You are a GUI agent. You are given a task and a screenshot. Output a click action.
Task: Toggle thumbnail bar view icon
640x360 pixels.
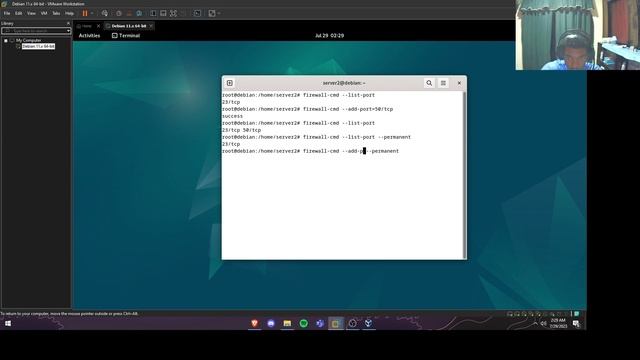(163, 13)
